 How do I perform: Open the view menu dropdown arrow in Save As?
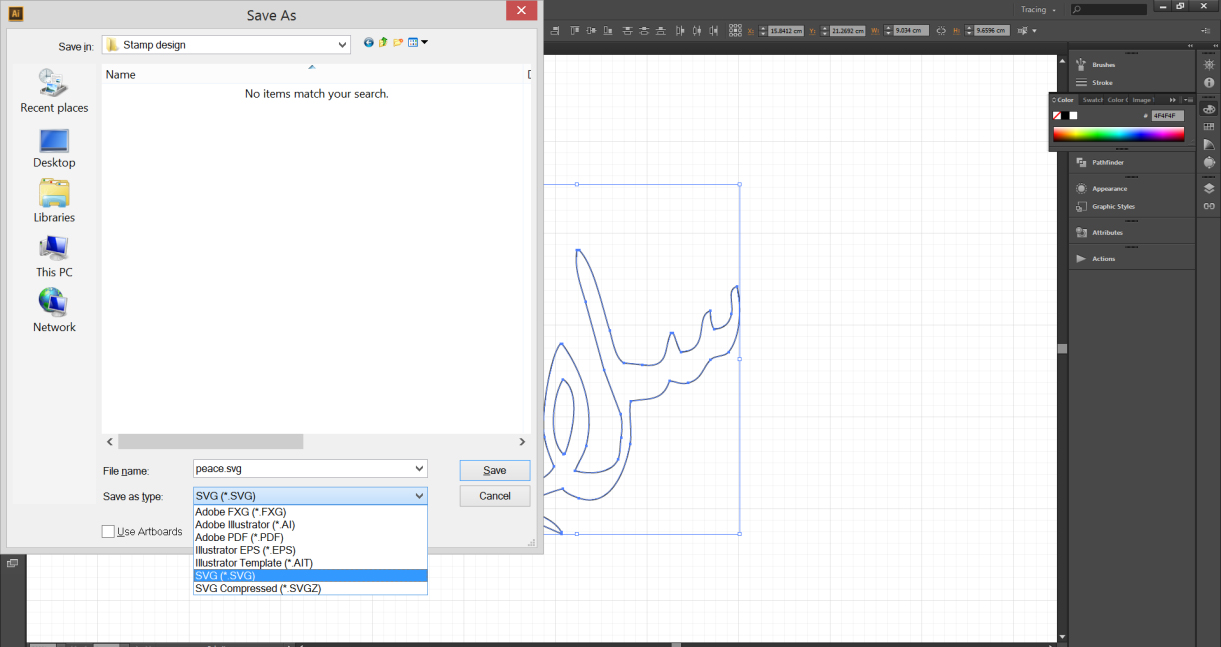coord(425,42)
